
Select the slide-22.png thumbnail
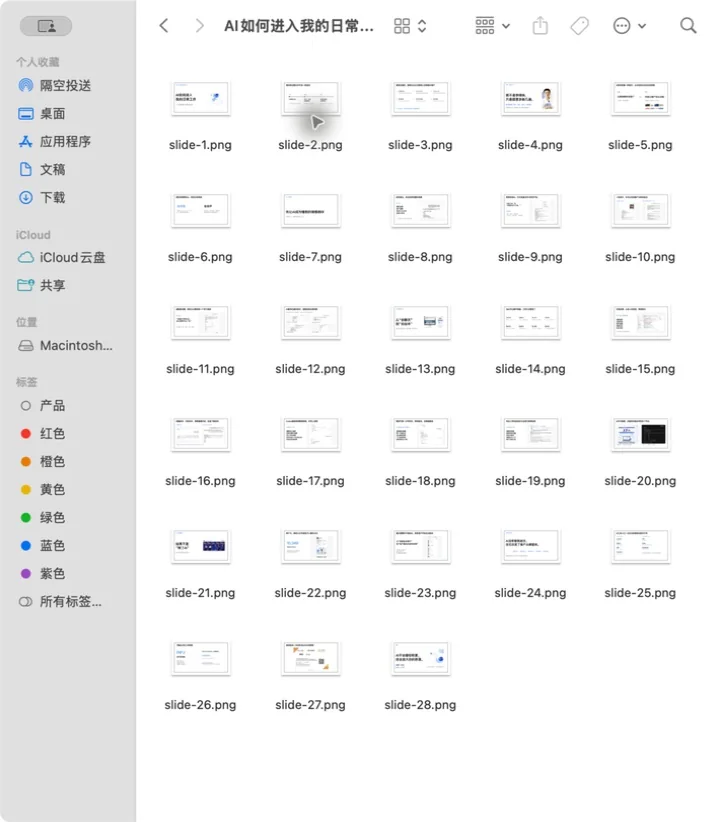coord(310,546)
